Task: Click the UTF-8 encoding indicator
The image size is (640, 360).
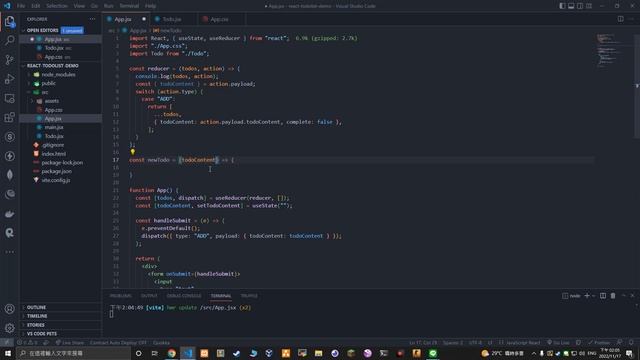Action: tap(475, 342)
